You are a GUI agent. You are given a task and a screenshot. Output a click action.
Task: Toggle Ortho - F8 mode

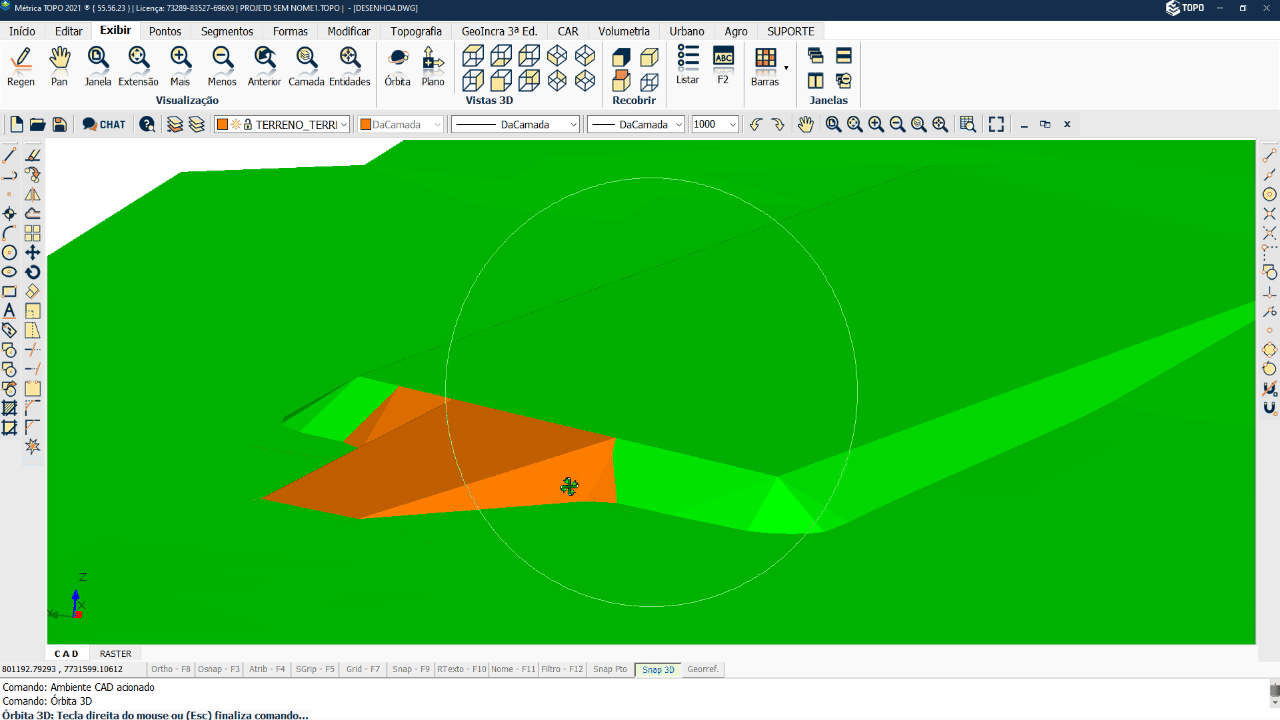point(169,669)
